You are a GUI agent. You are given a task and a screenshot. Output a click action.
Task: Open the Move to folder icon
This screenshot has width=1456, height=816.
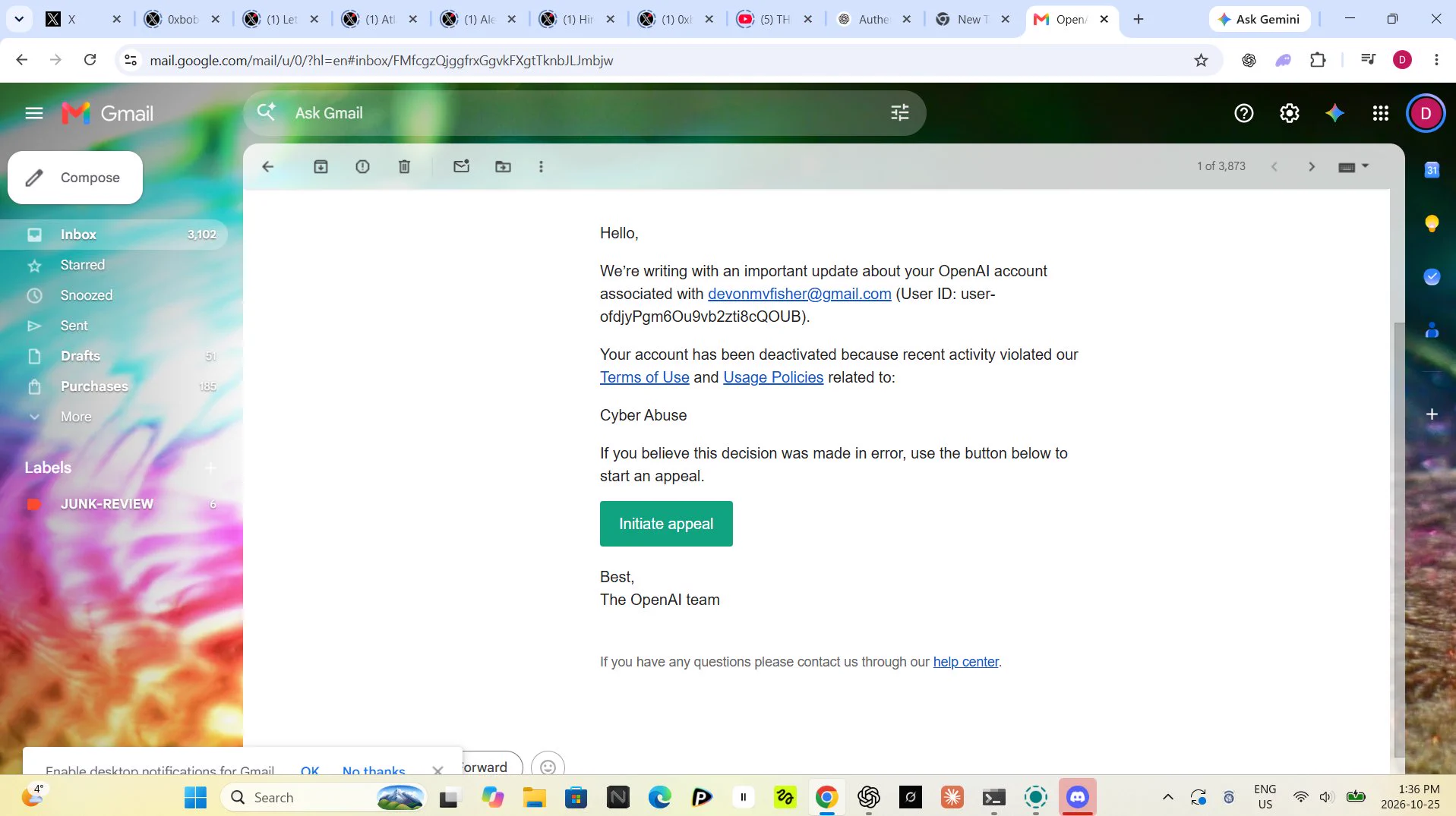pyautogui.click(x=503, y=166)
